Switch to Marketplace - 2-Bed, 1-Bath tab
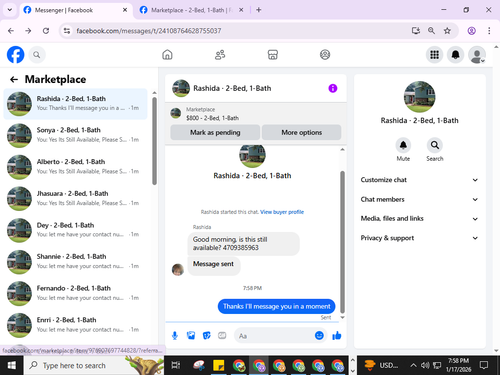This screenshot has height=375, width=500. (192, 10)
